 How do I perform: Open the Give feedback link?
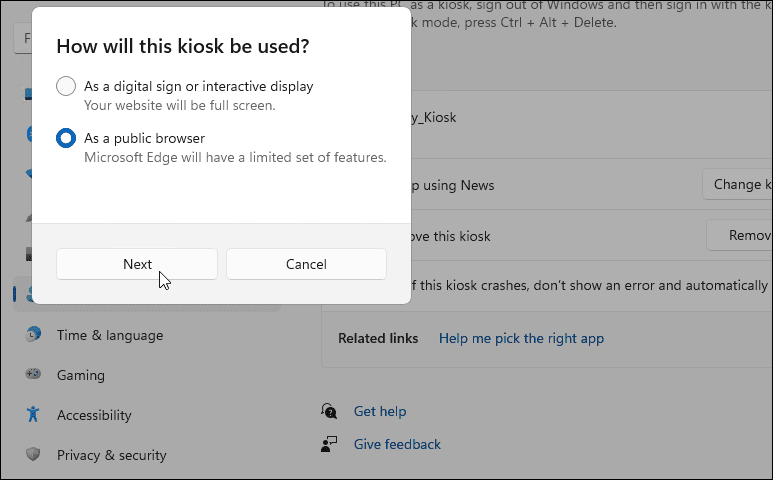(x=397, y=444)
